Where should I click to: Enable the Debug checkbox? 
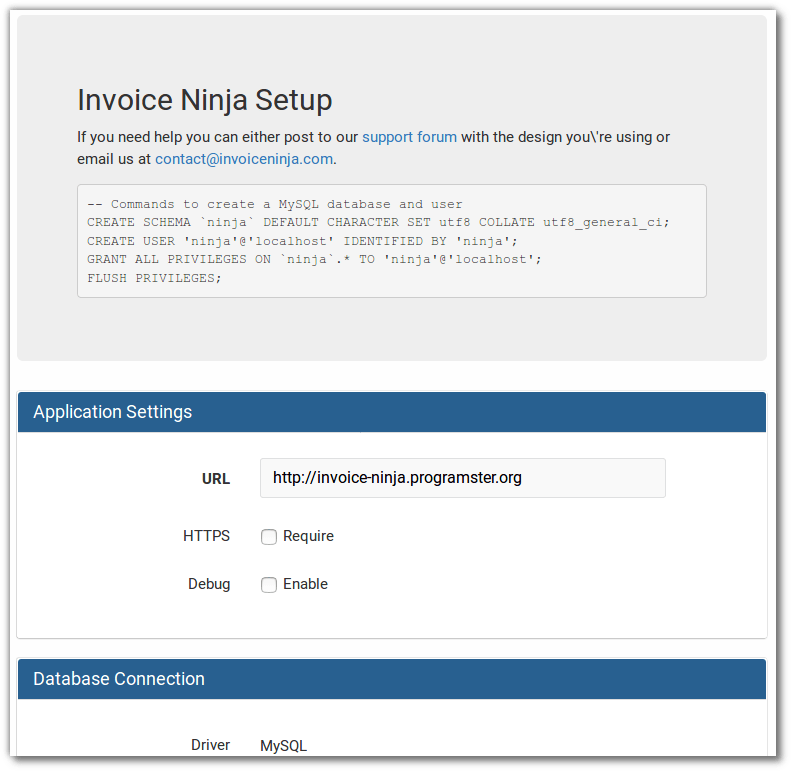(269, 585)
